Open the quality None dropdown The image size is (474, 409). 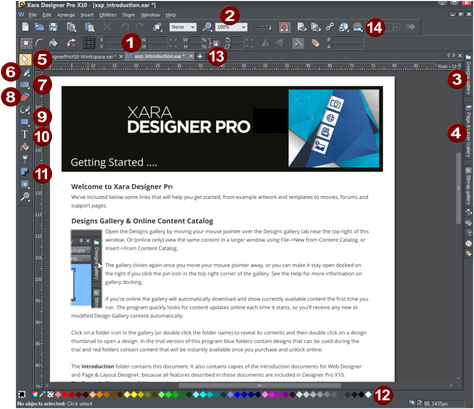point(183,27)
